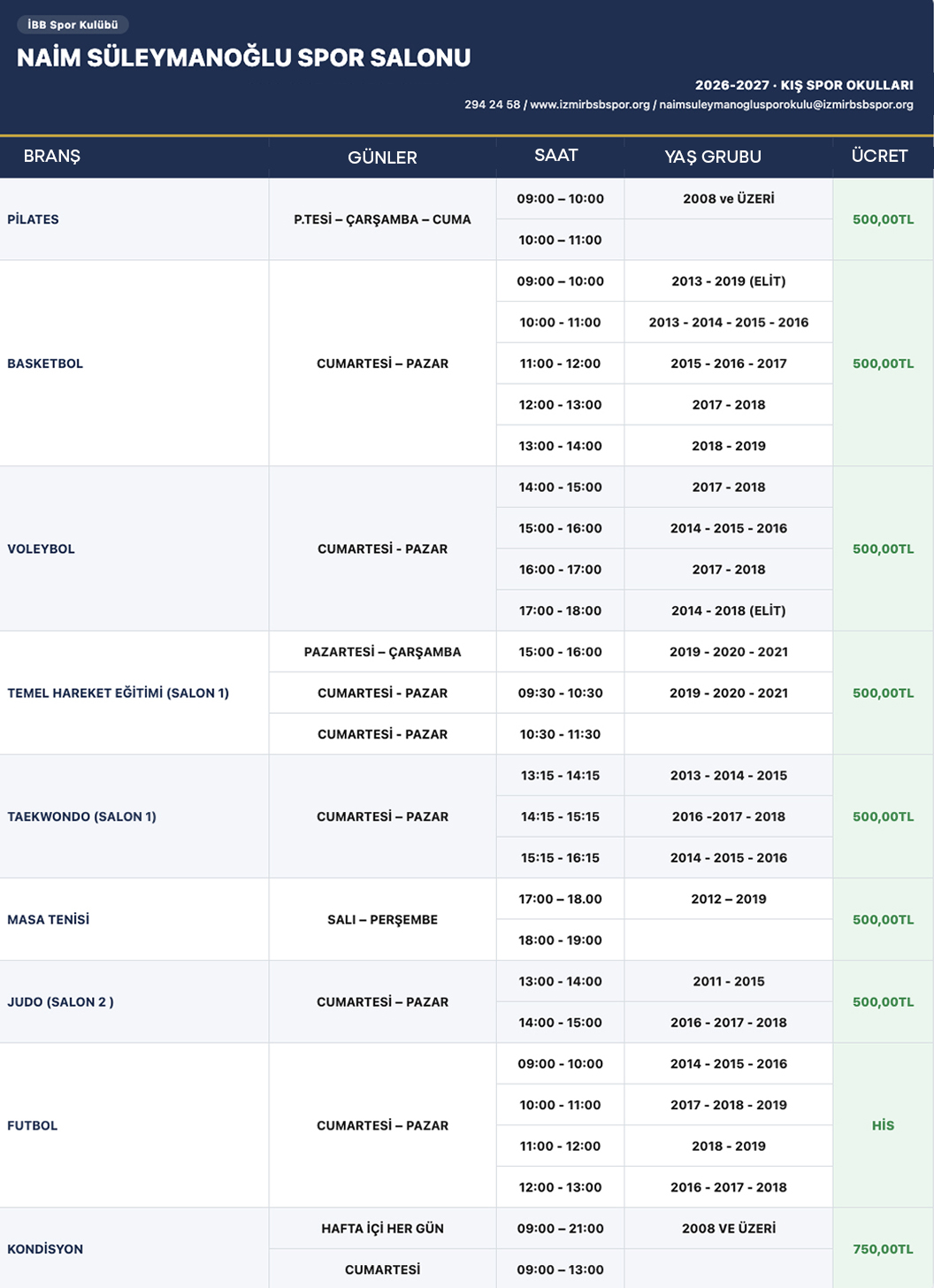Click the FUTBOL HİS fee cell
Screen dimensions: 934x1288
(884, 1125)
